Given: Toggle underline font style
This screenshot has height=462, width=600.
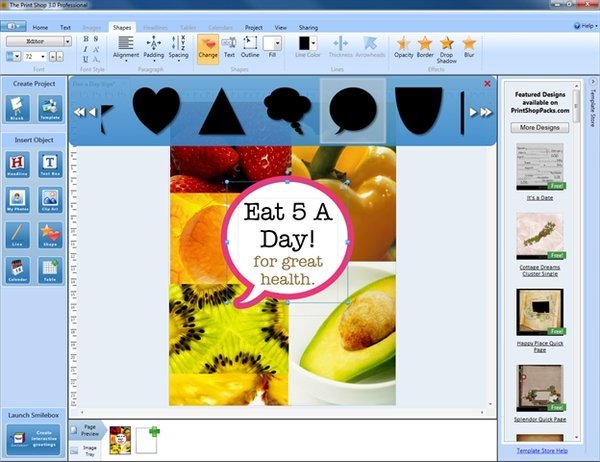Looking at the screenshot, I should click(86, 59).
